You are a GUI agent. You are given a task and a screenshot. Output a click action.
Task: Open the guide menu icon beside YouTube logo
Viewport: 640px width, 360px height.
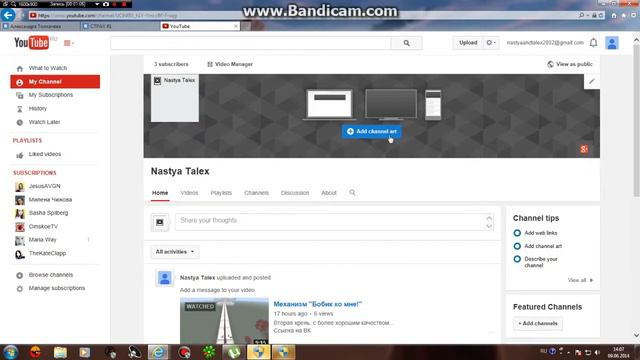point(69,43)
